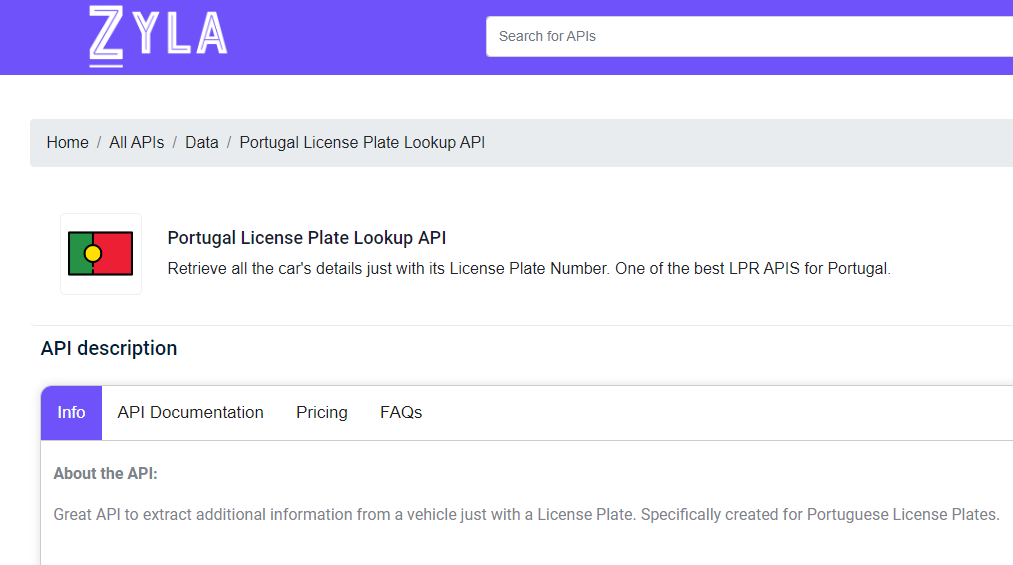Image resolution: width=1013 pixels, height=565 pixels.
Task: Click the gray breadcrumb bar background
Action: click(743, 143)
